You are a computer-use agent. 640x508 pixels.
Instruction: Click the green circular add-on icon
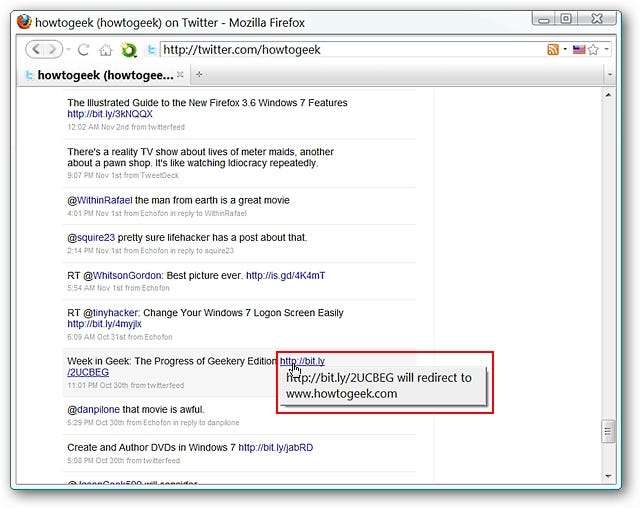click(x=129, y=50)
